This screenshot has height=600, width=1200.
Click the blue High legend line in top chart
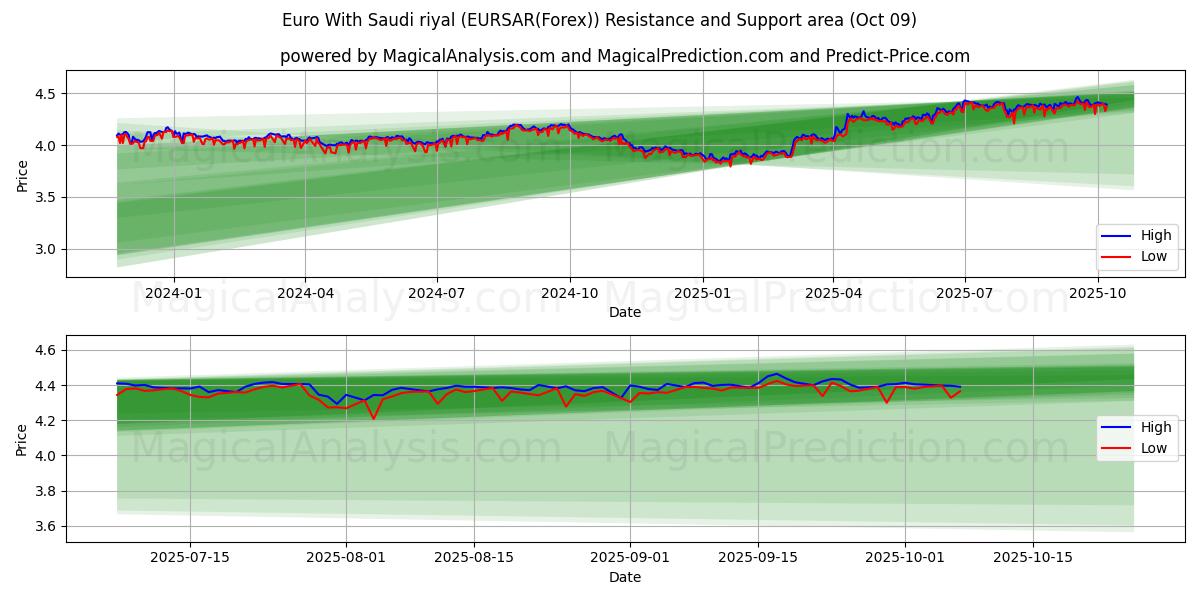coord(1116,236)
